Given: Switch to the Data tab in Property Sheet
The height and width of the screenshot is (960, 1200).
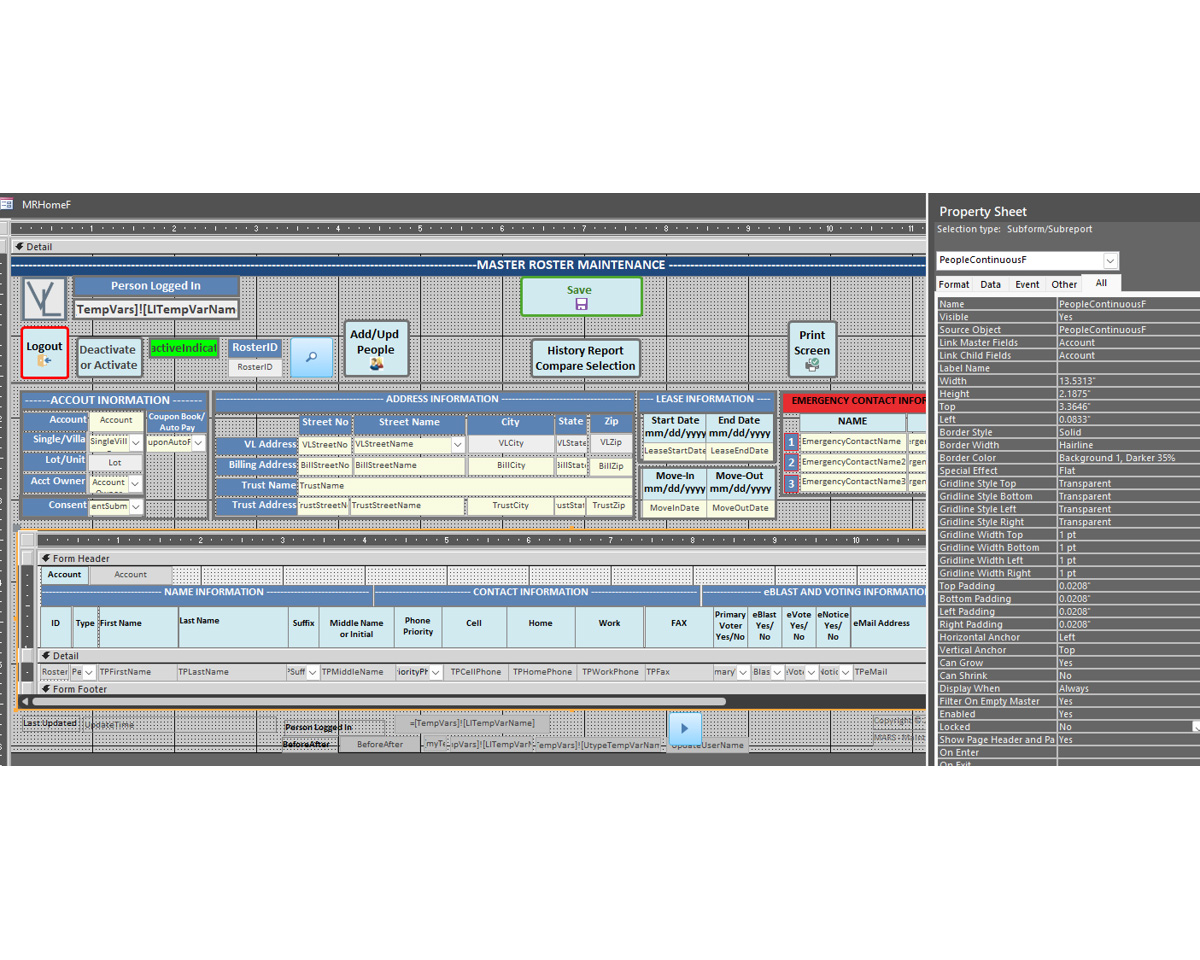Looking at the screenshot, I should (990, 284).
